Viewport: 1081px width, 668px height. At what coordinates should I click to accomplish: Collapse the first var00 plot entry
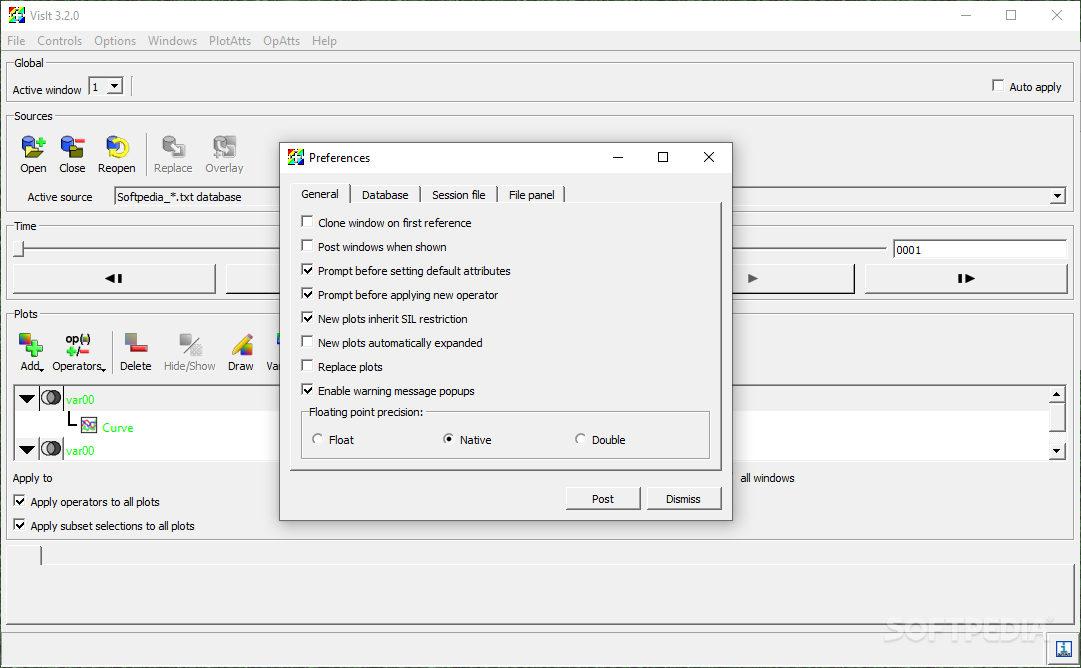pyautogui.click(x=26, y=398)
